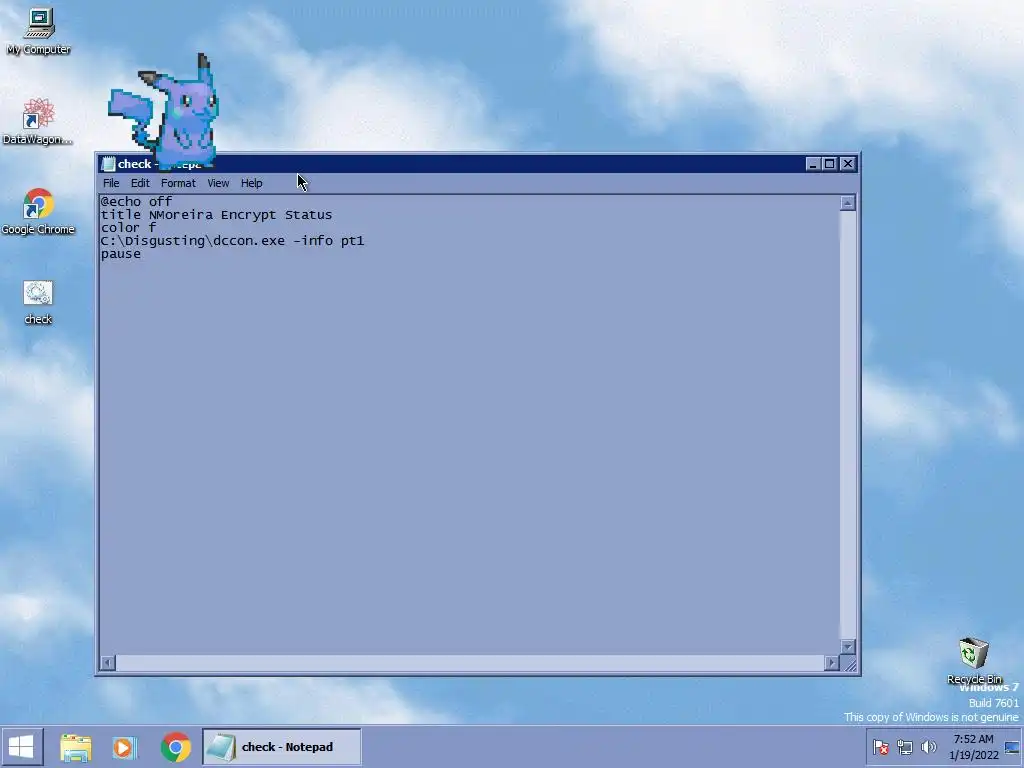The width and height of the screenshot is (1024, 768).
Task: Click the vertical scrollbar down arrow
Action: point(848,647)
